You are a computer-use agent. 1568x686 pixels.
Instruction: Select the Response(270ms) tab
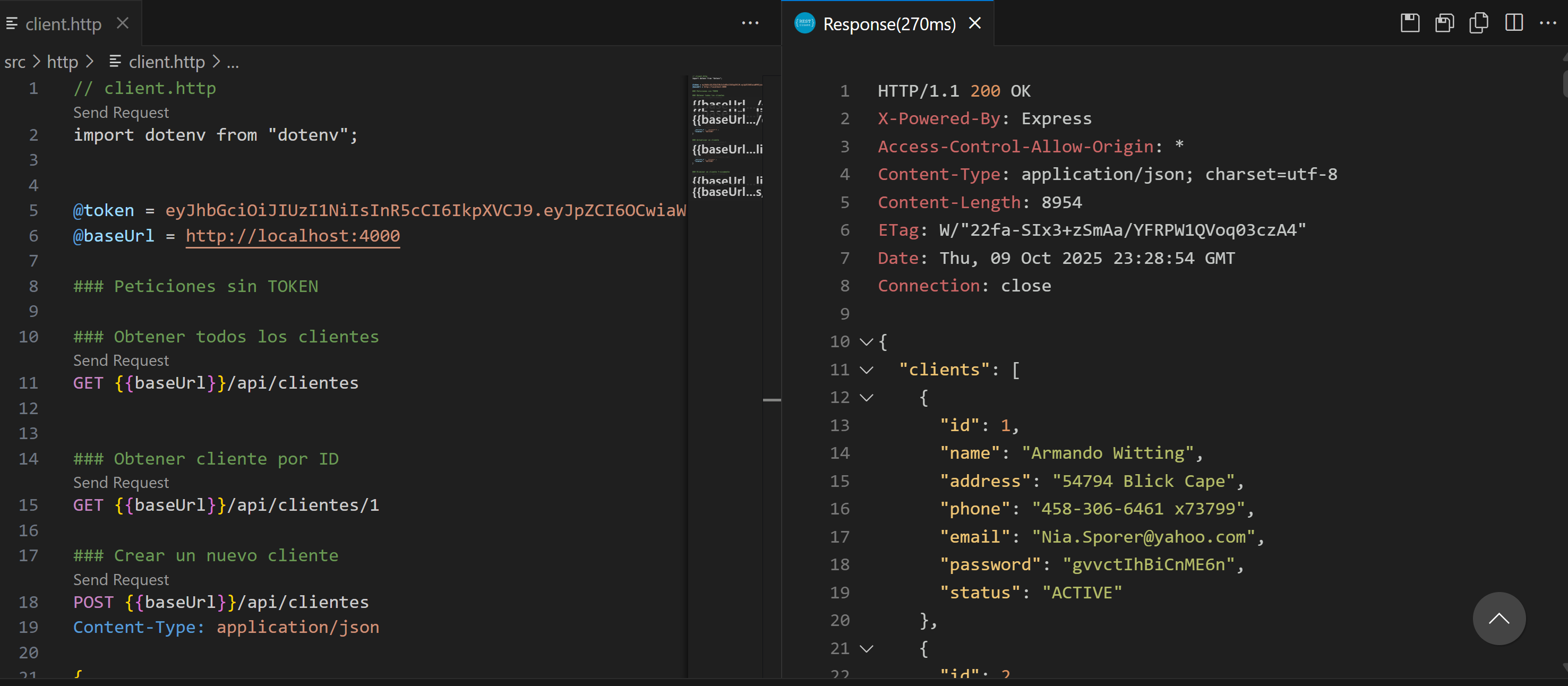pos(889,24)
